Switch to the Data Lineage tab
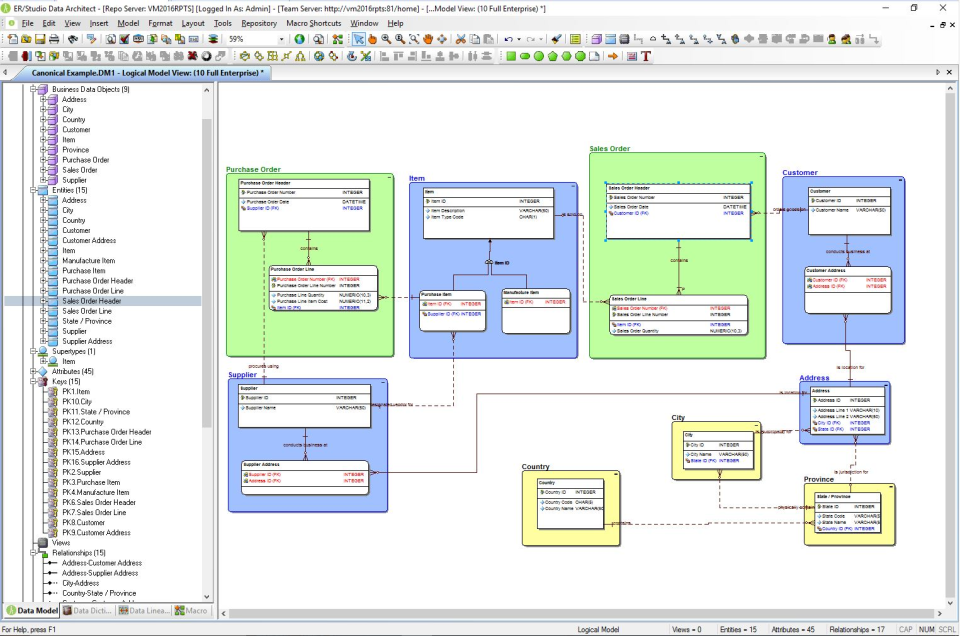The width and height of the screenshot is (960, 636). (x=144, y=610)
